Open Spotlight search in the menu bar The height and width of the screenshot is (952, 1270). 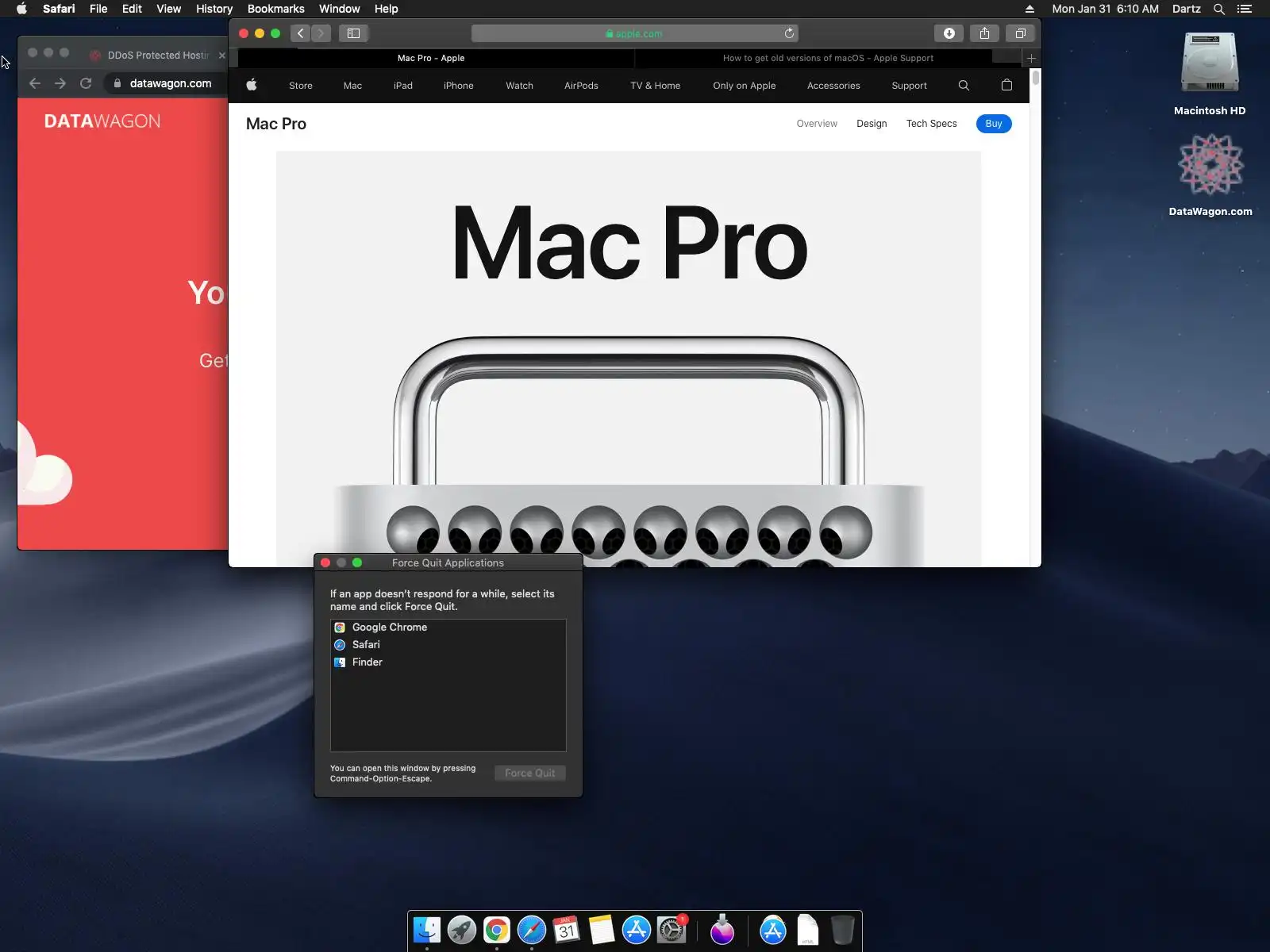coord(1219,9)
